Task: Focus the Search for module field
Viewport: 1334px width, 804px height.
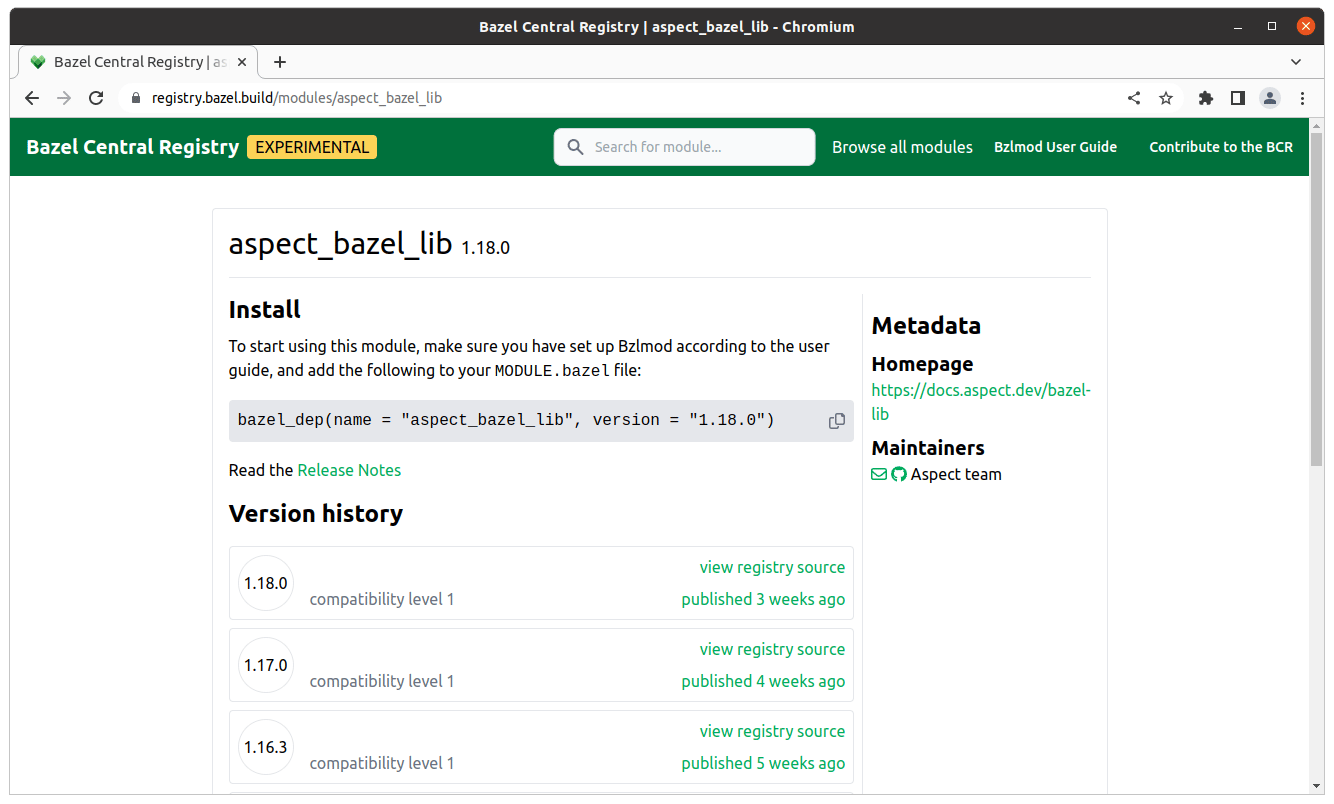Action: (x=685, y=147)
